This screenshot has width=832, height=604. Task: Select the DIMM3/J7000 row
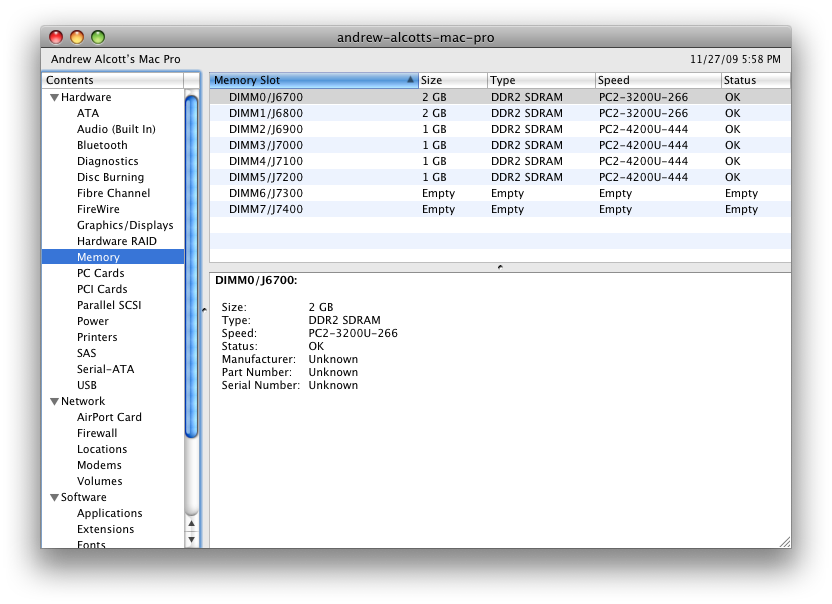500,145
